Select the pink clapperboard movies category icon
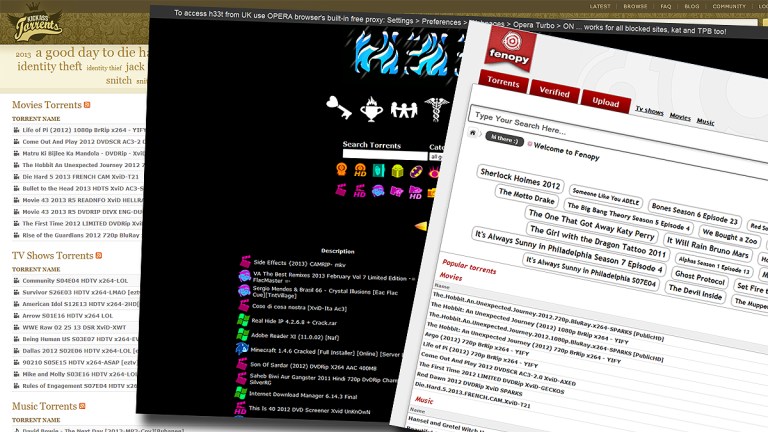This screenshot has width=768, height=432. click(341, 190)
